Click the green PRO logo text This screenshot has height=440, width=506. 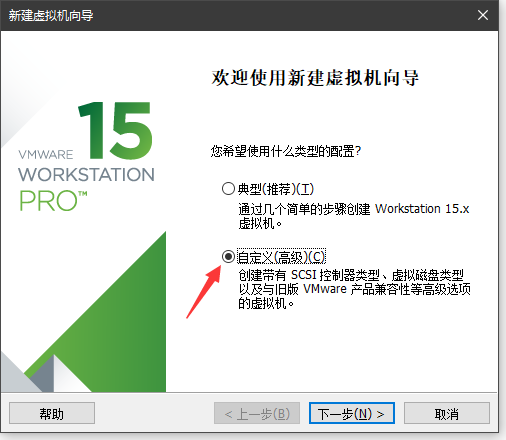pos(53,201)
